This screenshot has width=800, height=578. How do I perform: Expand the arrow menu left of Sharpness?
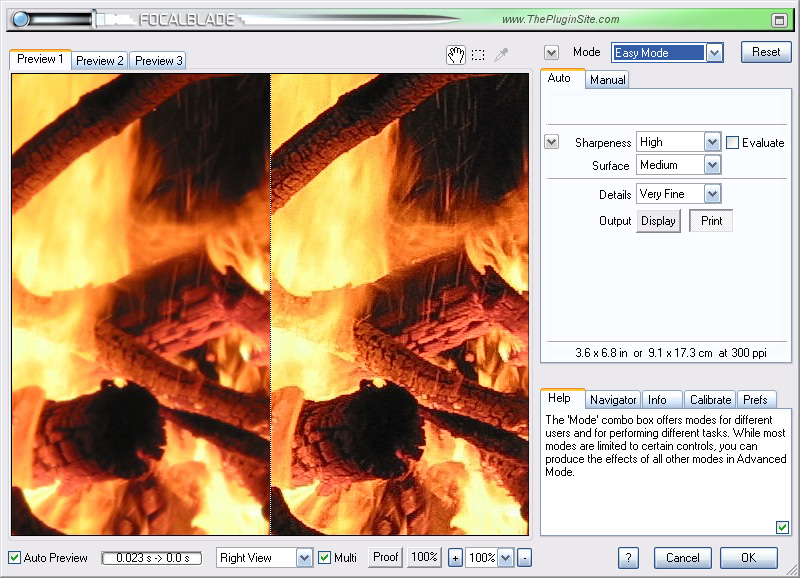tap(552, 141)
